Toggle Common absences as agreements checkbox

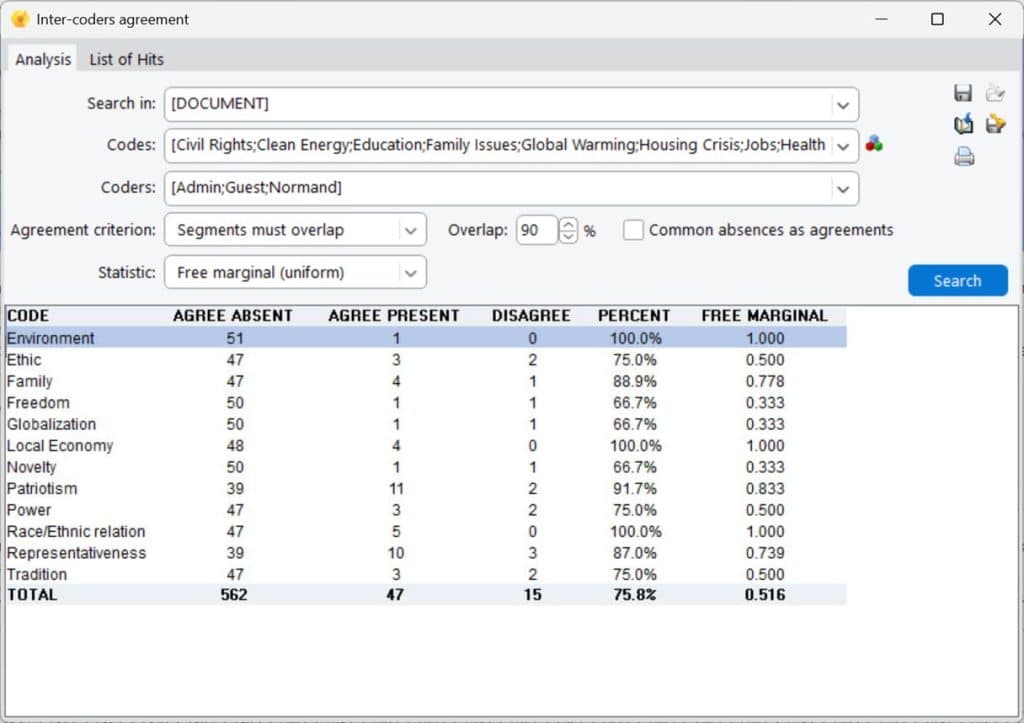pyautogui.click(x=633, y=230)
